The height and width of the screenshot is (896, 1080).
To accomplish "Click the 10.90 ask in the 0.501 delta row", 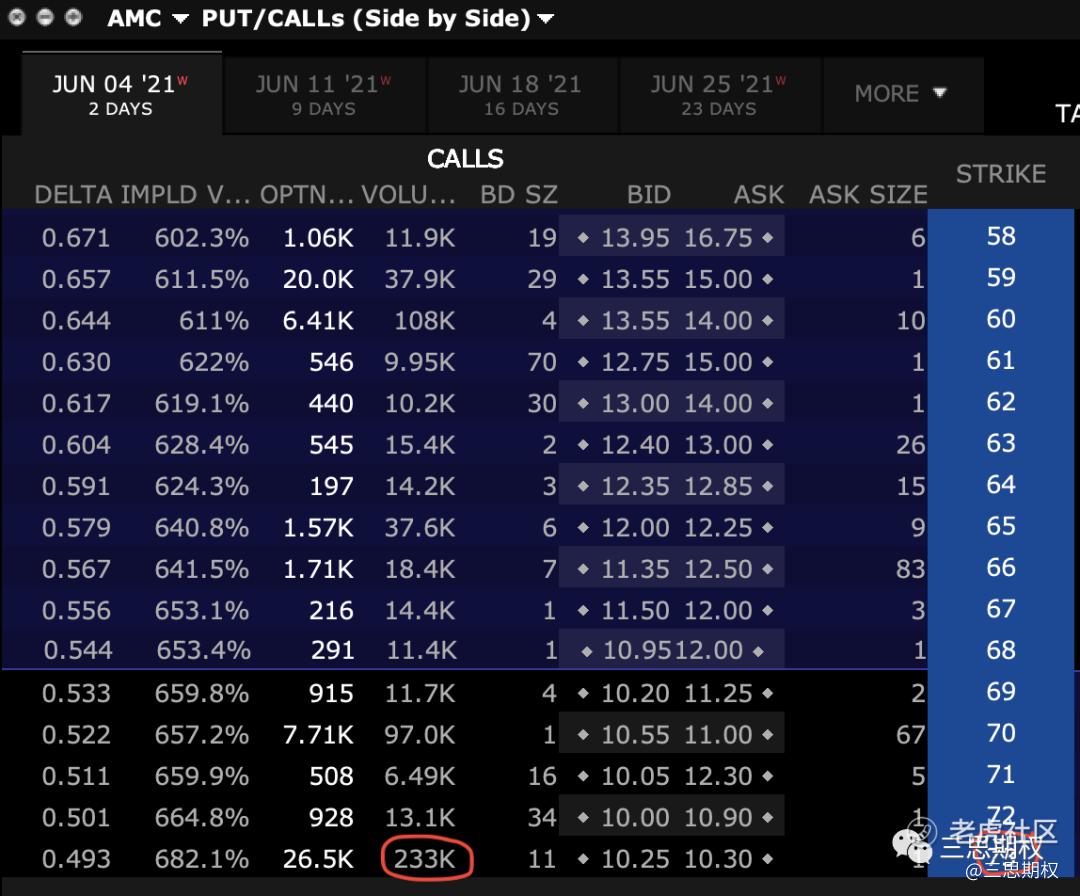I will pyautogui.click(x=718, y=817).
